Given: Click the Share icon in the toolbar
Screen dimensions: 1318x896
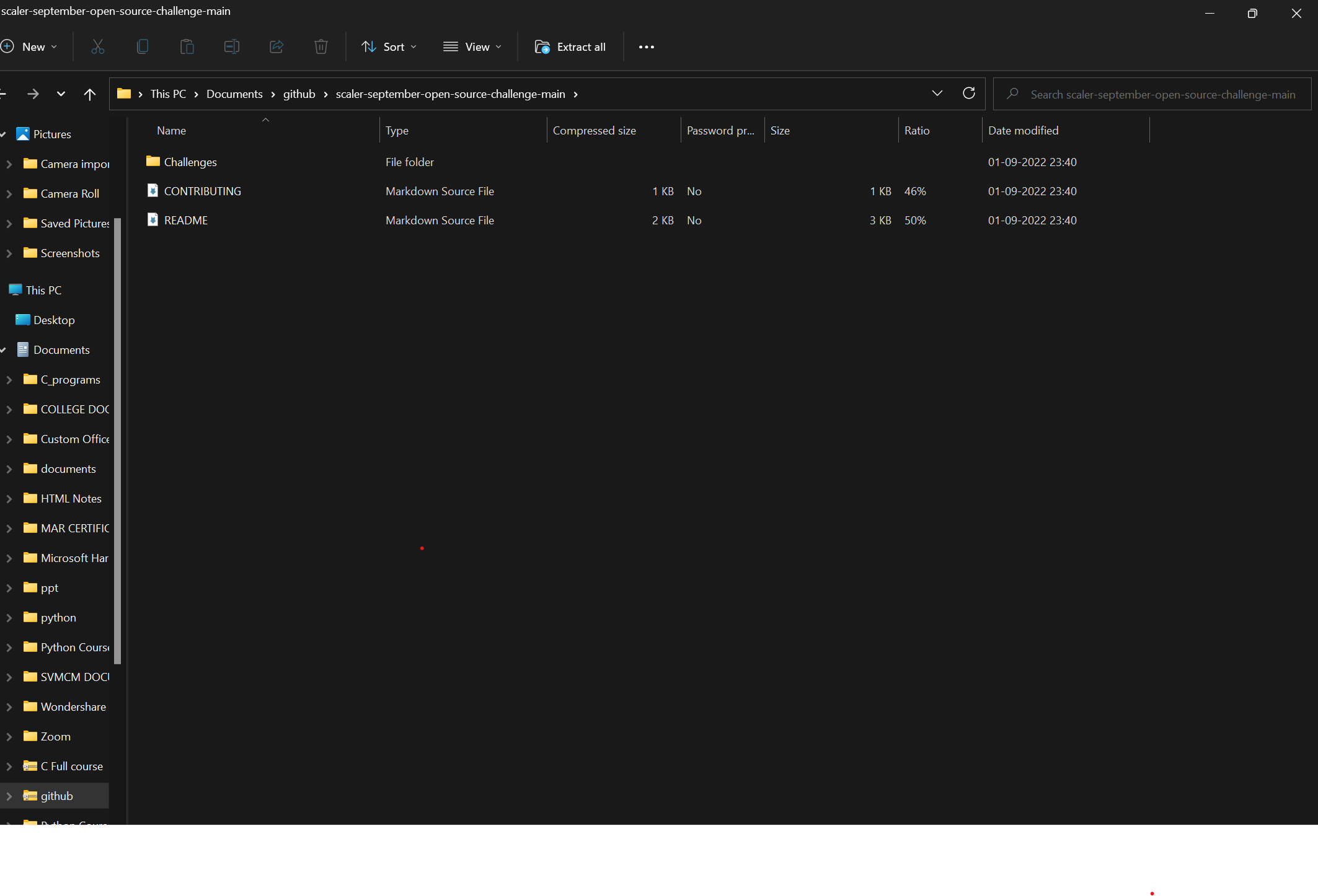Looking at the screenshot, I should [x=276, y=46].
